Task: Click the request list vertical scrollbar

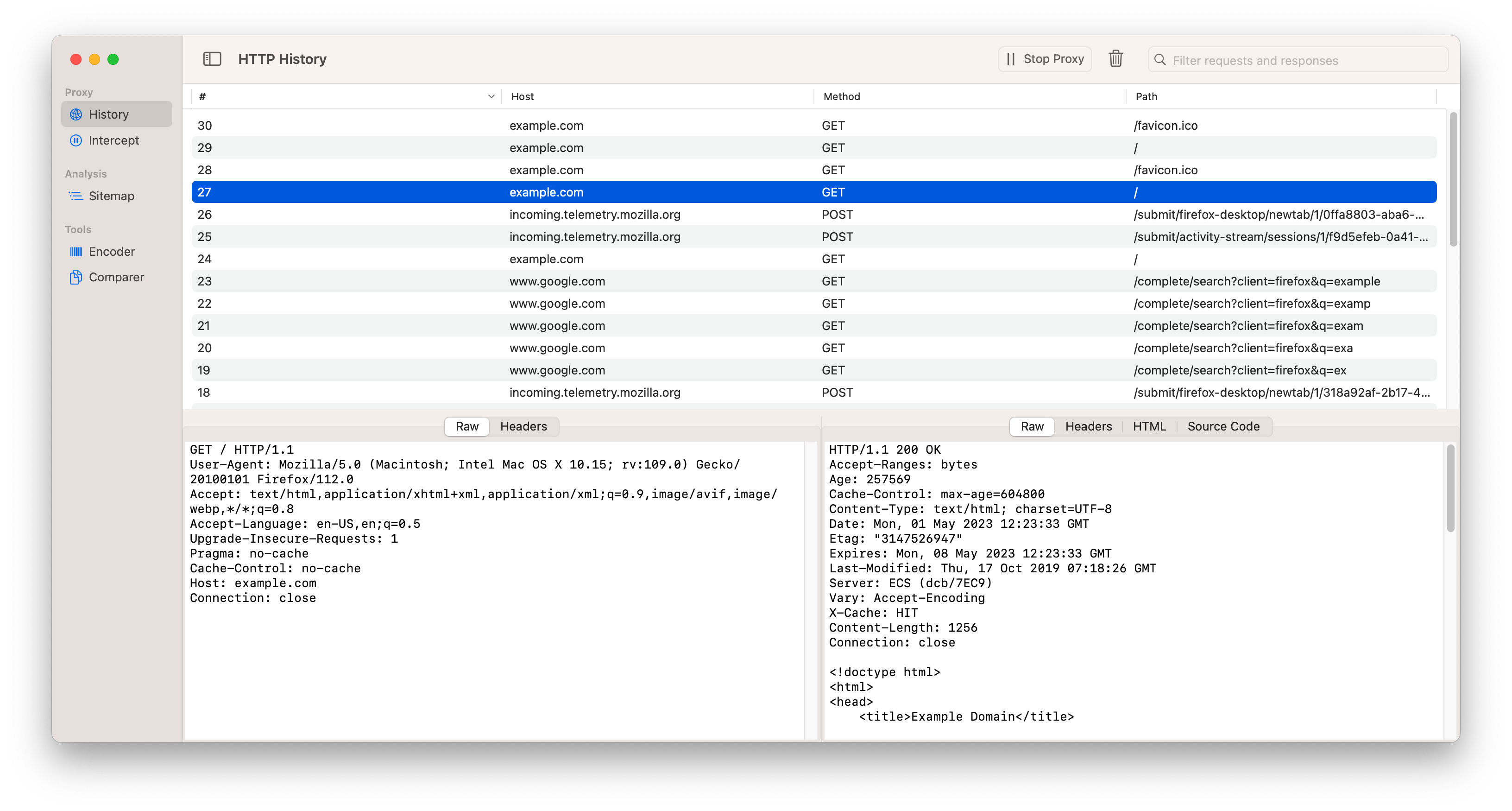Action: [1453, 179]
